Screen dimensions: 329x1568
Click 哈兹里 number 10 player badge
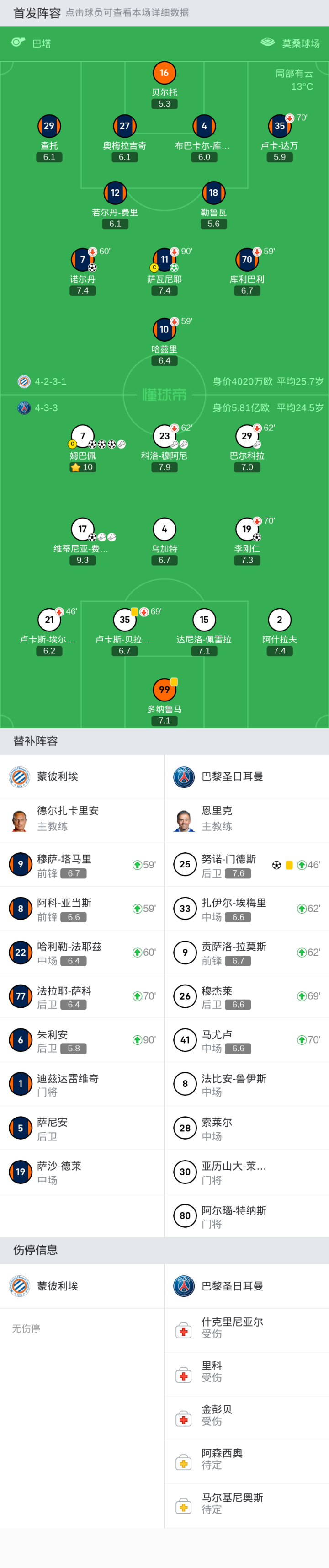[x=164, y=329]
